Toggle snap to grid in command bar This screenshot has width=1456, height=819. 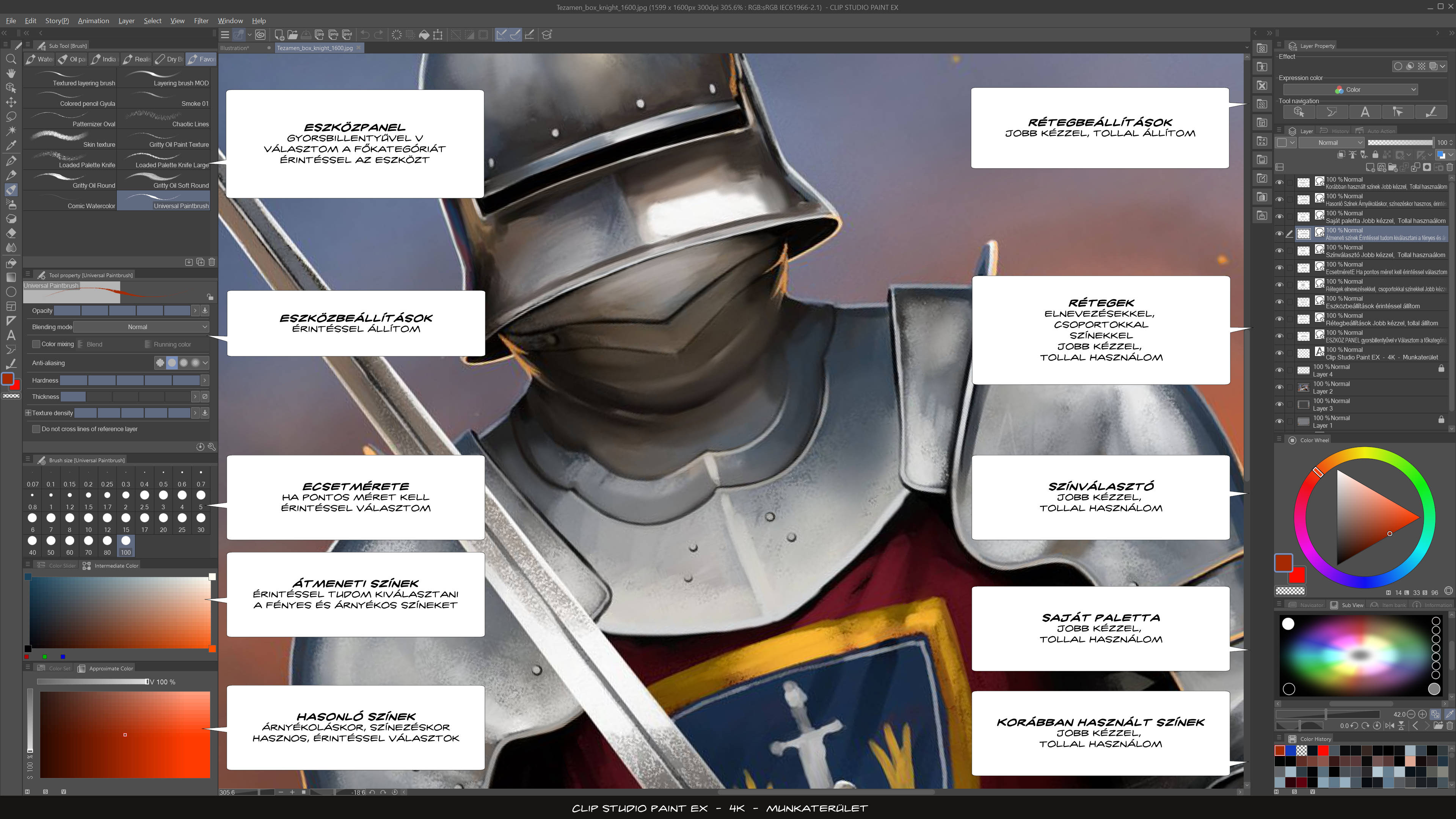pyautogui.click(x=529, y=35)
